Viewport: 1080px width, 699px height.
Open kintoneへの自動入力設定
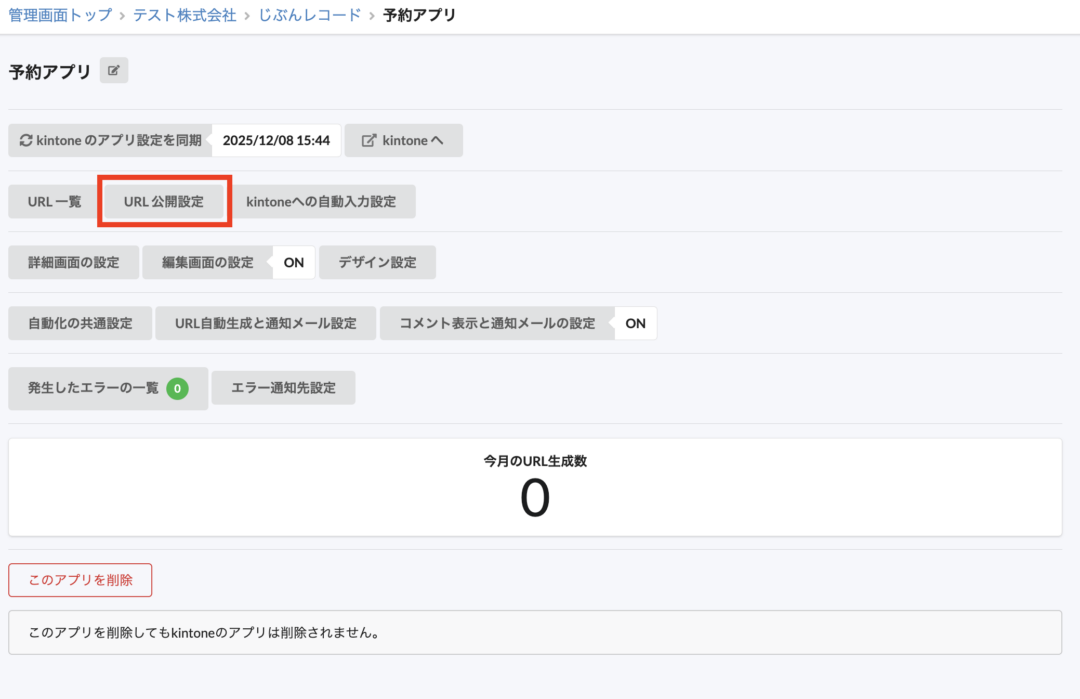pos(324,201)
